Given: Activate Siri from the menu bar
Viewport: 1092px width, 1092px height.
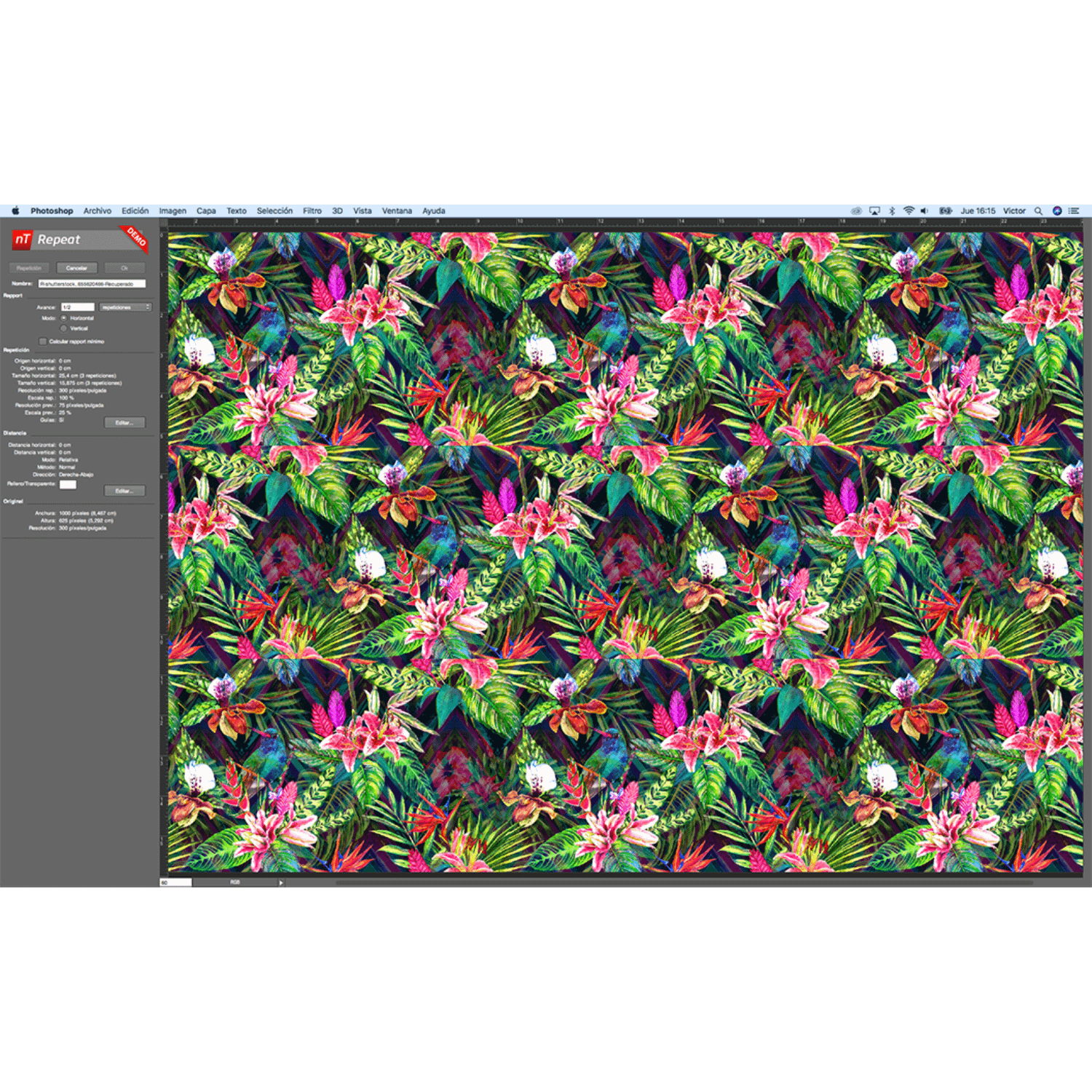Looking at the screenshot, I should (x=1057, y=211).
